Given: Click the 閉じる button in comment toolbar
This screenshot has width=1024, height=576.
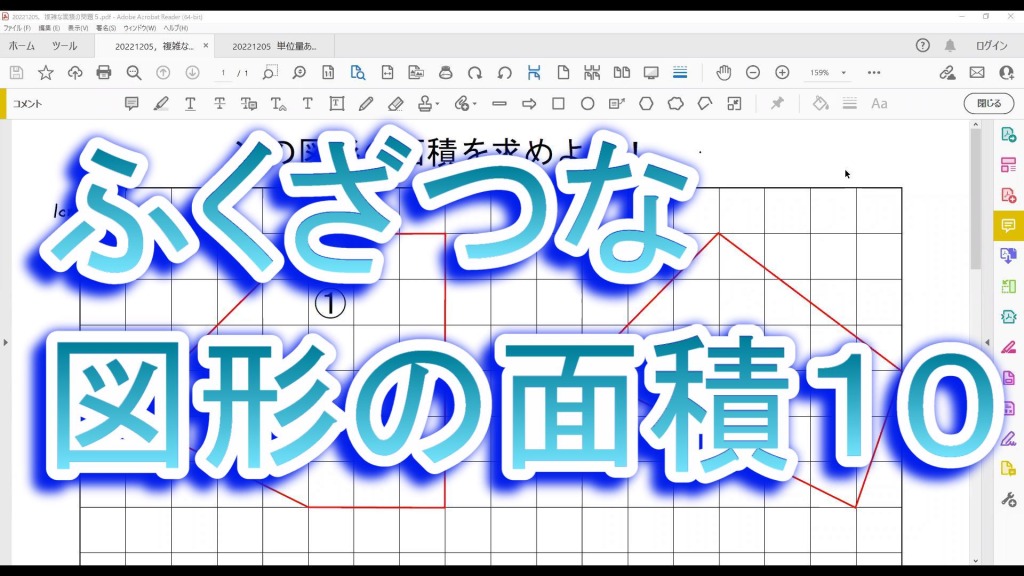Looking at the screenshot, I should point(988,104).
